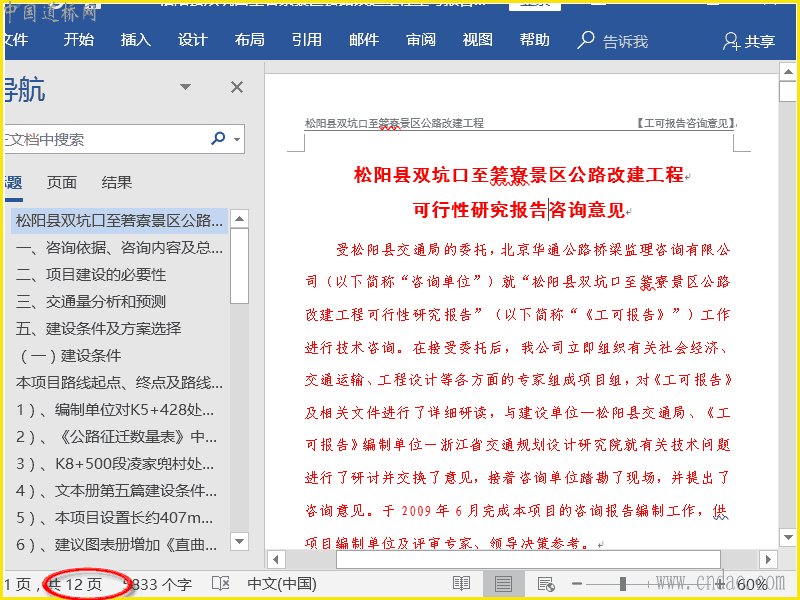Viewport: 800px width, 600px height.
Task: Click navigation list scroll down arrow
Action: (x=239, y=541)
